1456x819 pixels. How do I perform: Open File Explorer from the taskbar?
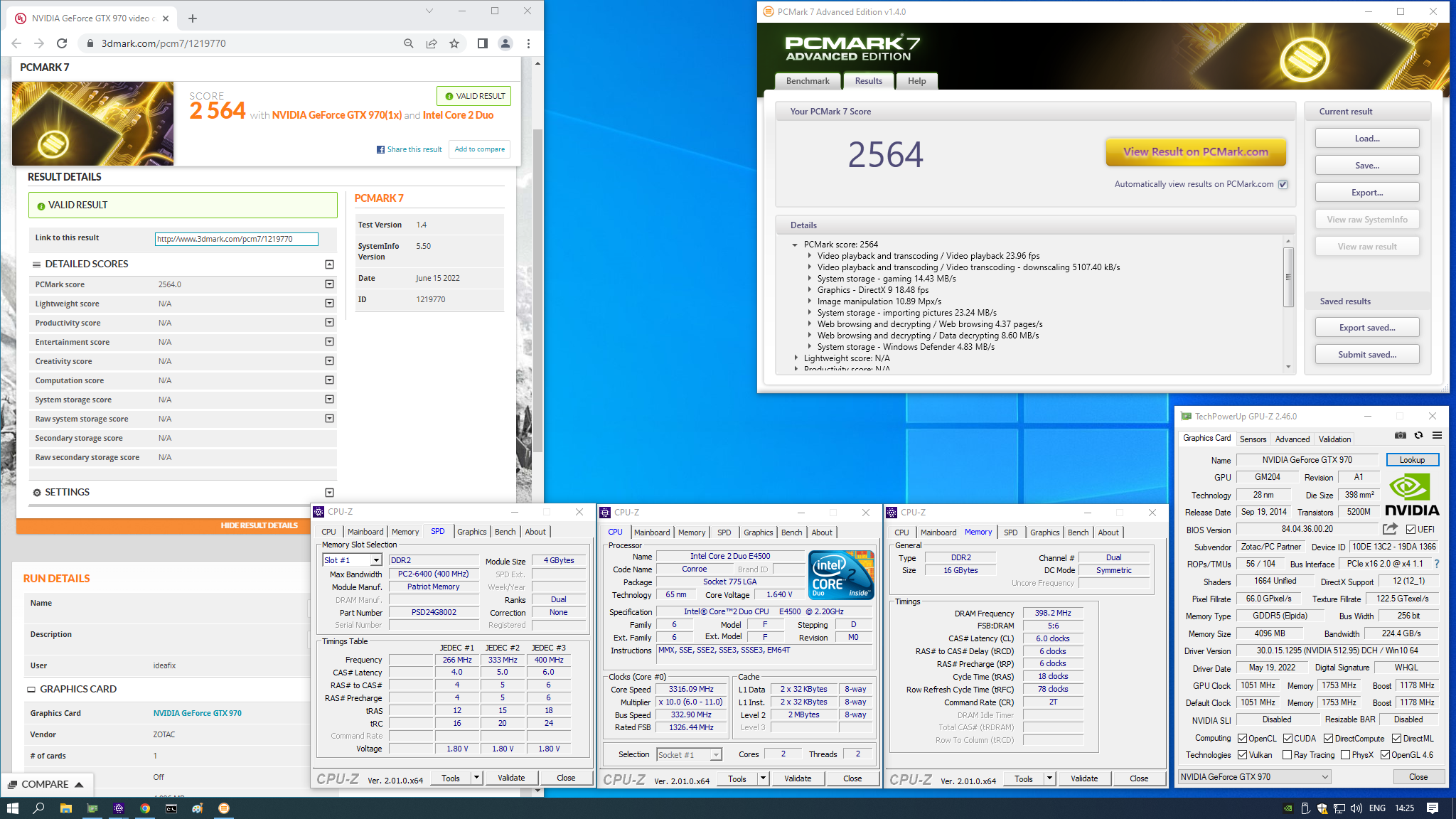[66, 808]
